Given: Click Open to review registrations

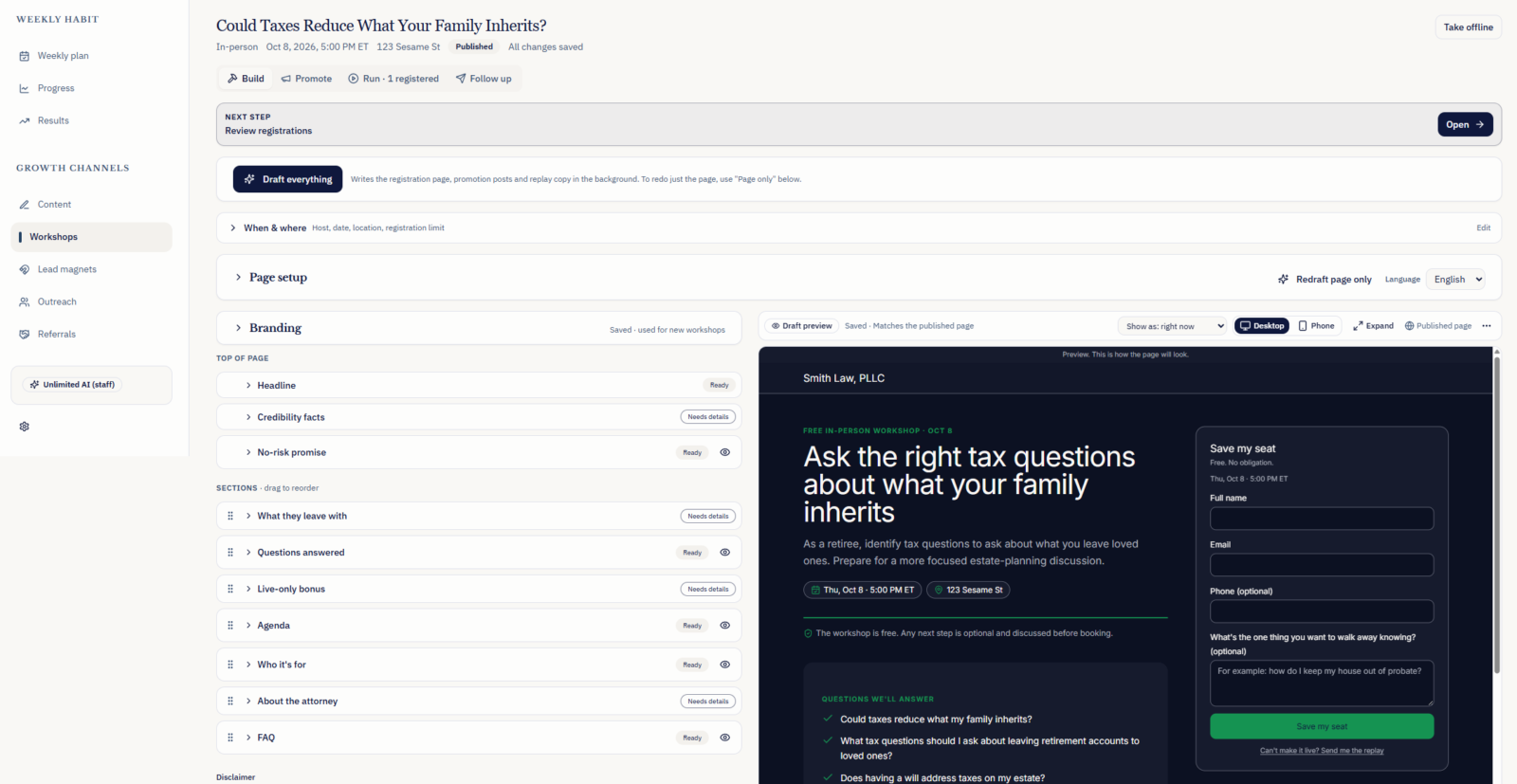Looking at the screenshot, I should click(1465, 125).
